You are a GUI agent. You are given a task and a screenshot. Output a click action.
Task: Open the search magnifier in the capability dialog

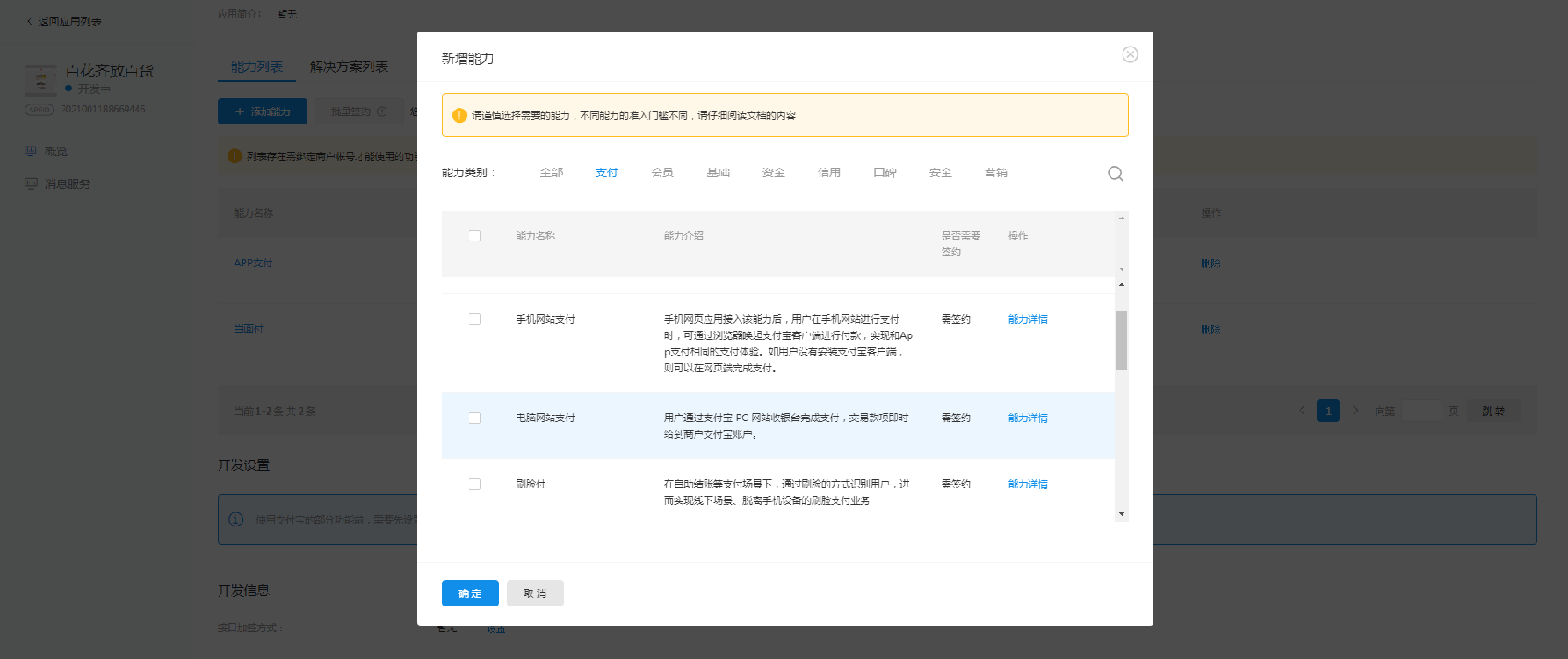coord(1115,173)
